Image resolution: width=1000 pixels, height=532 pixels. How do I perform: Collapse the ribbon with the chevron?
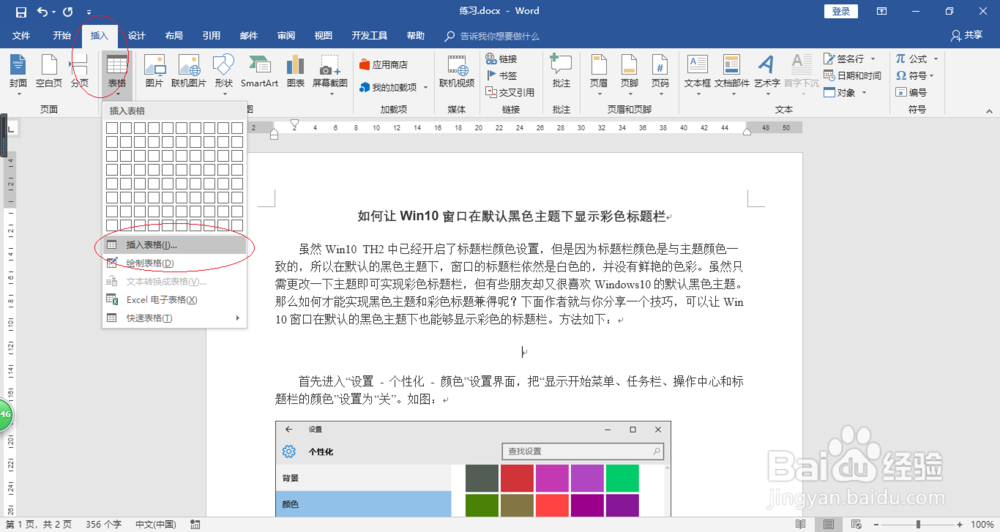point(989,111)
